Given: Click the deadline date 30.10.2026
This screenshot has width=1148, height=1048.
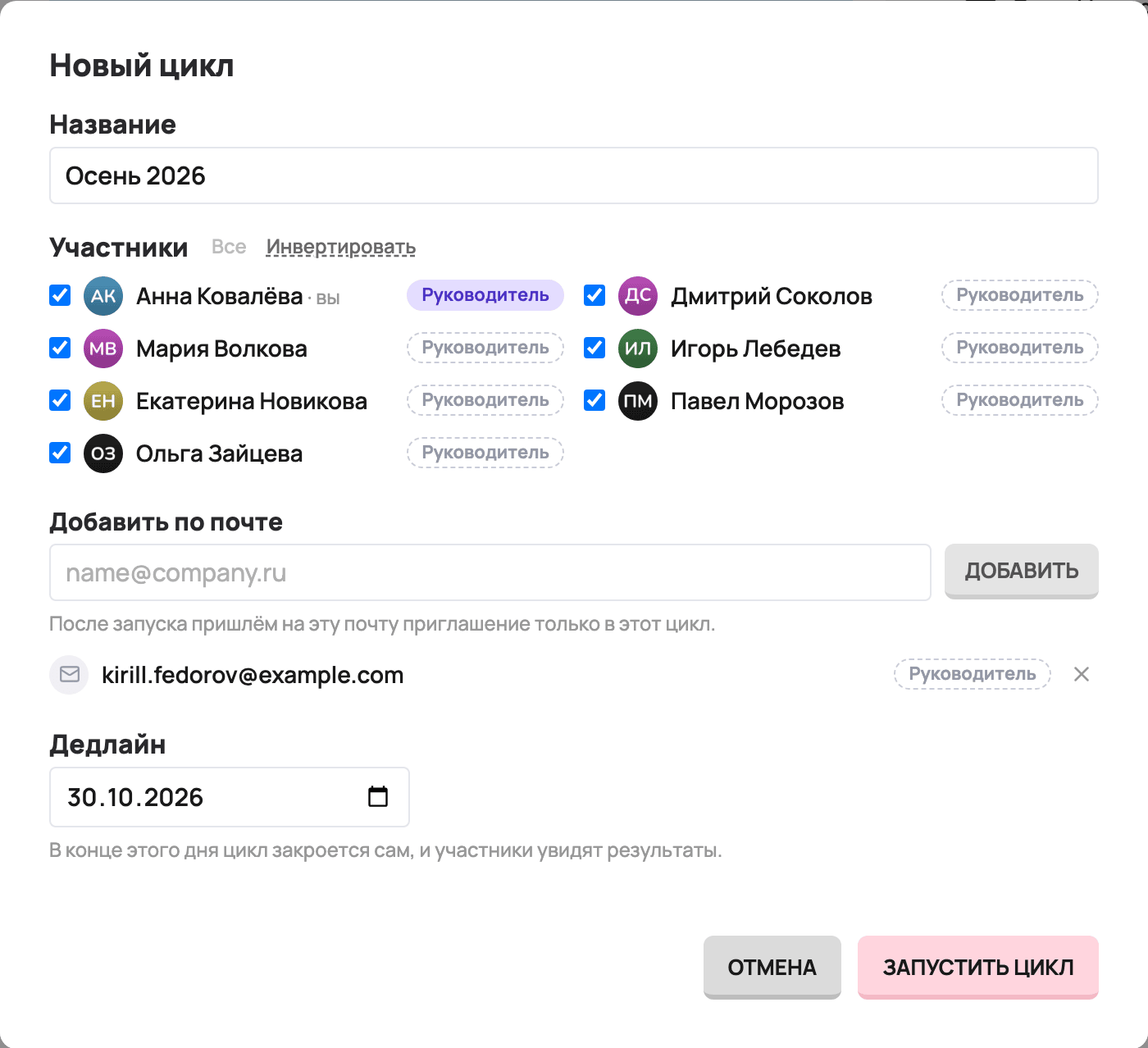Looking at the screenshot, I should [135, 797].
